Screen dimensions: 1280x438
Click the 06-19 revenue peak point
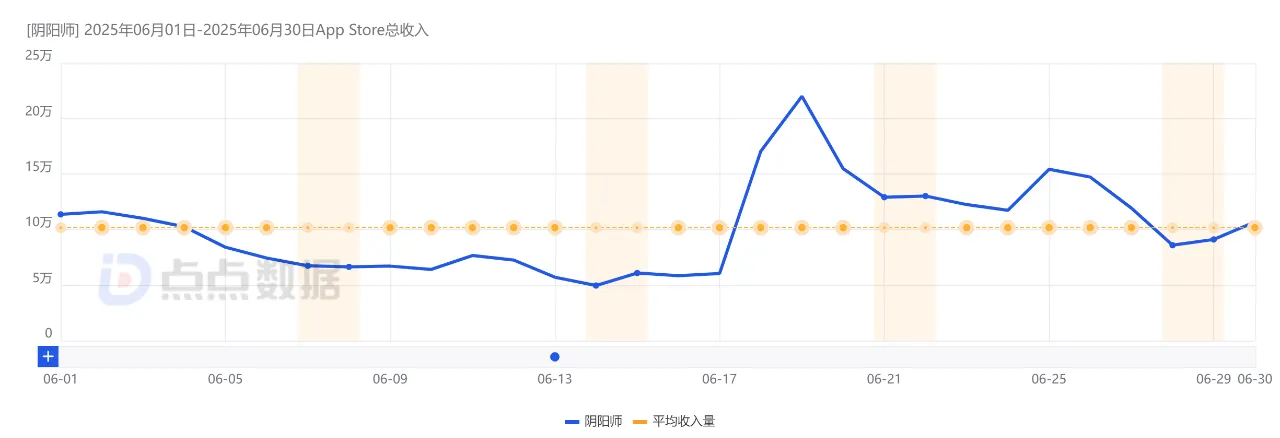click(x=802, y=97)
